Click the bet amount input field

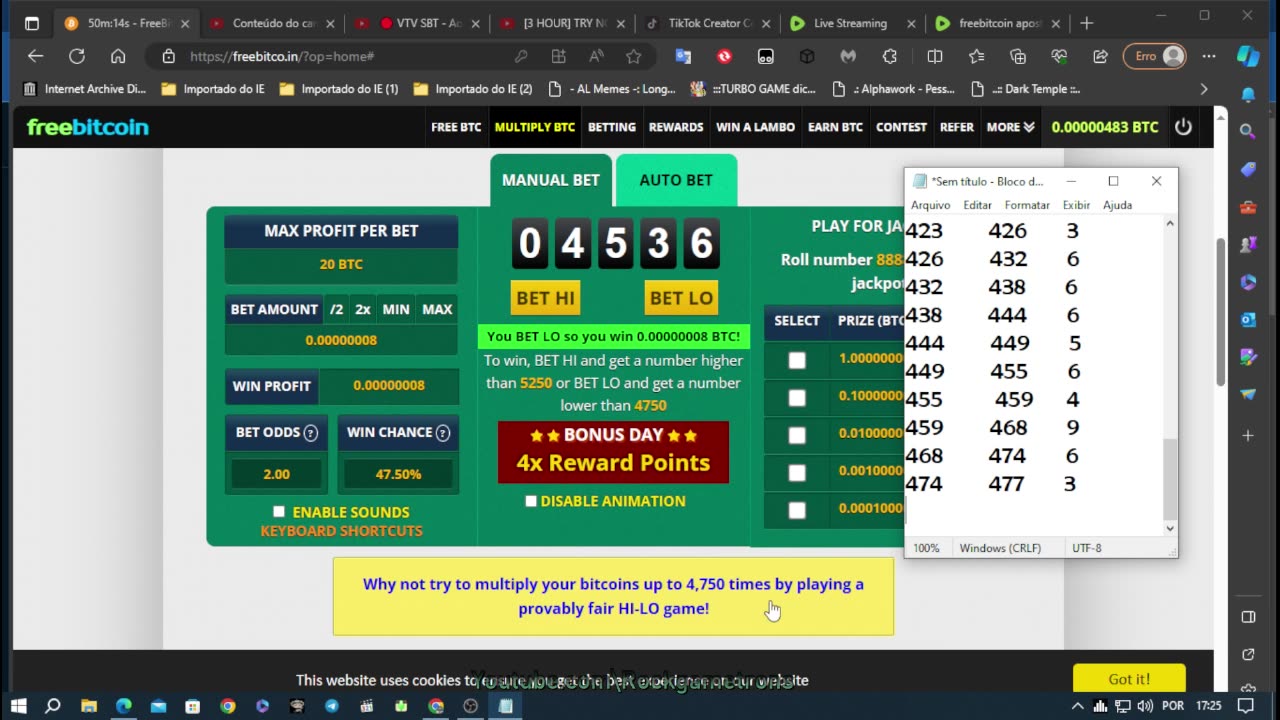pos(341,340)
